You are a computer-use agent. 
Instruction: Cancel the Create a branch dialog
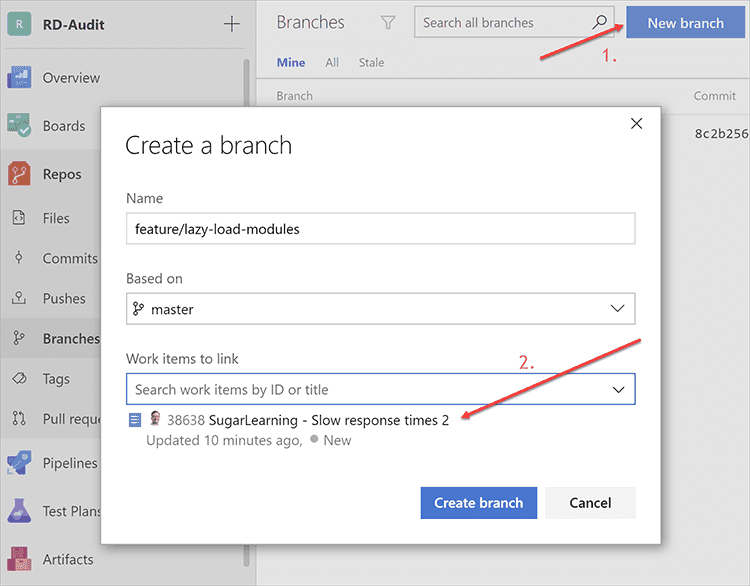pyautogui.click(x=589, y=503)
